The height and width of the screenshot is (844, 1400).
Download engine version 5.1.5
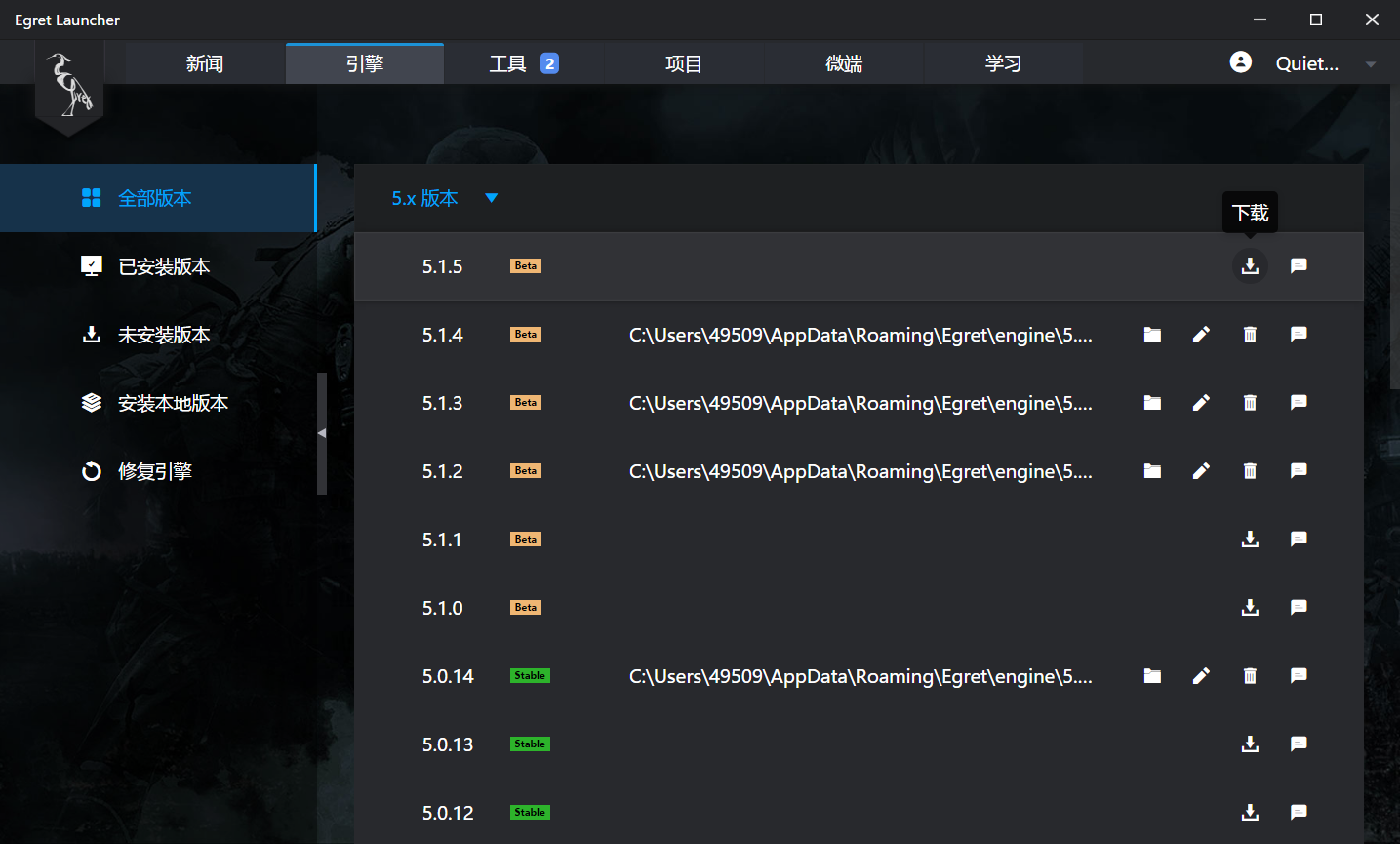(1250, 266)
